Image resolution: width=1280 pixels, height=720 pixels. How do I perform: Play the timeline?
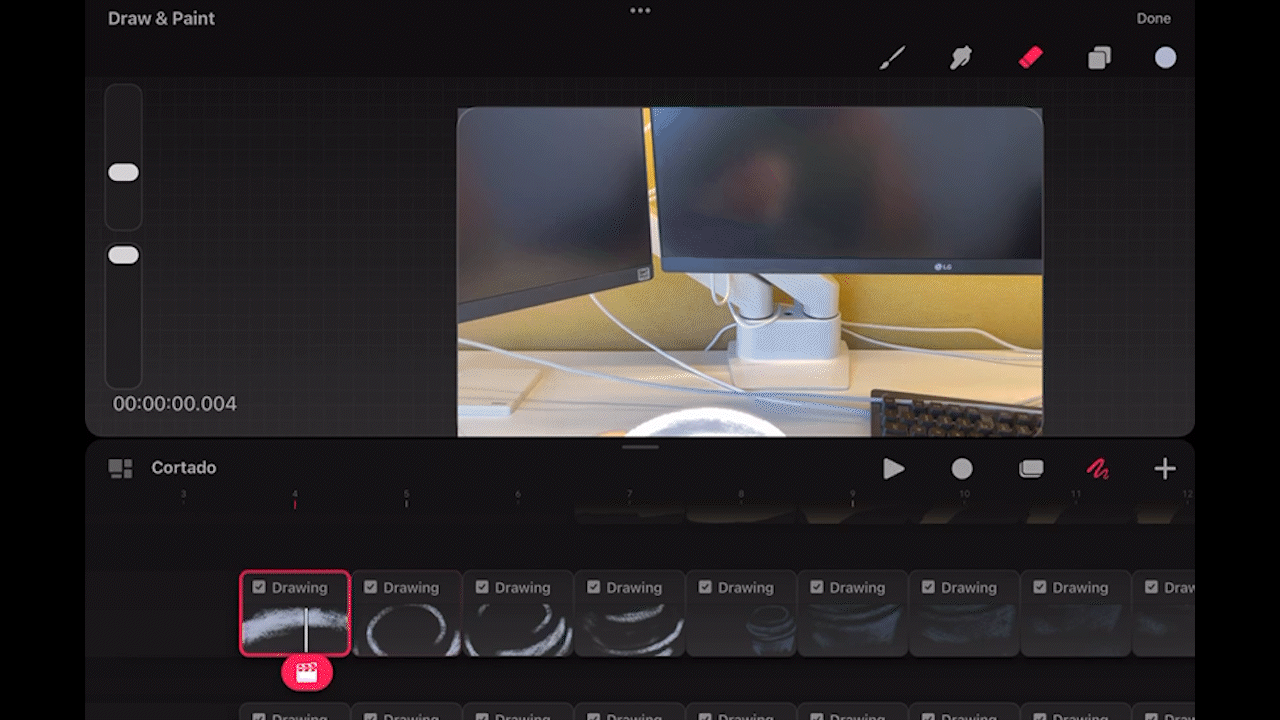894,468
